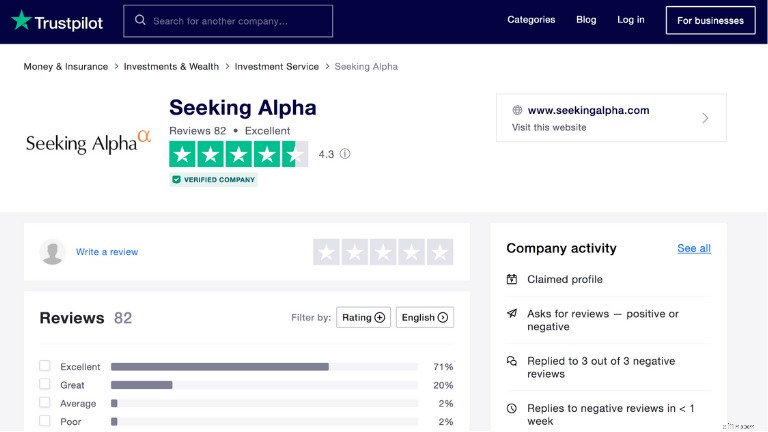This screenshot has height=432, width=768.
Task: Click the Reviews 82 section heading
Action: tap(86, 318)
